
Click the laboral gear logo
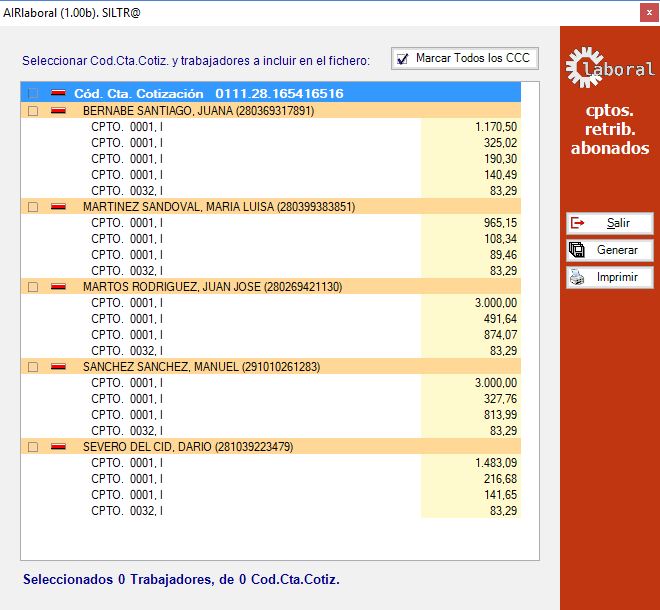[x=609, y=67]
